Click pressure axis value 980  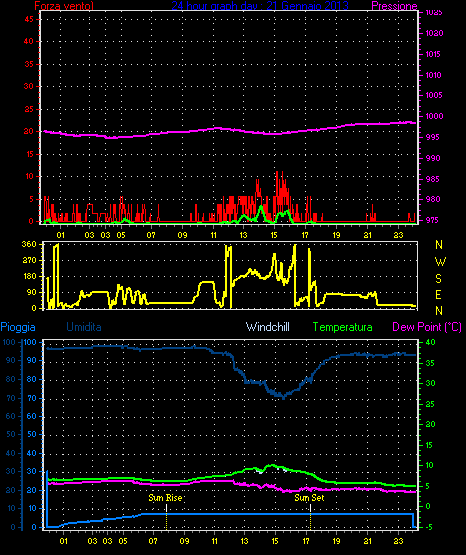coord(433,199)
